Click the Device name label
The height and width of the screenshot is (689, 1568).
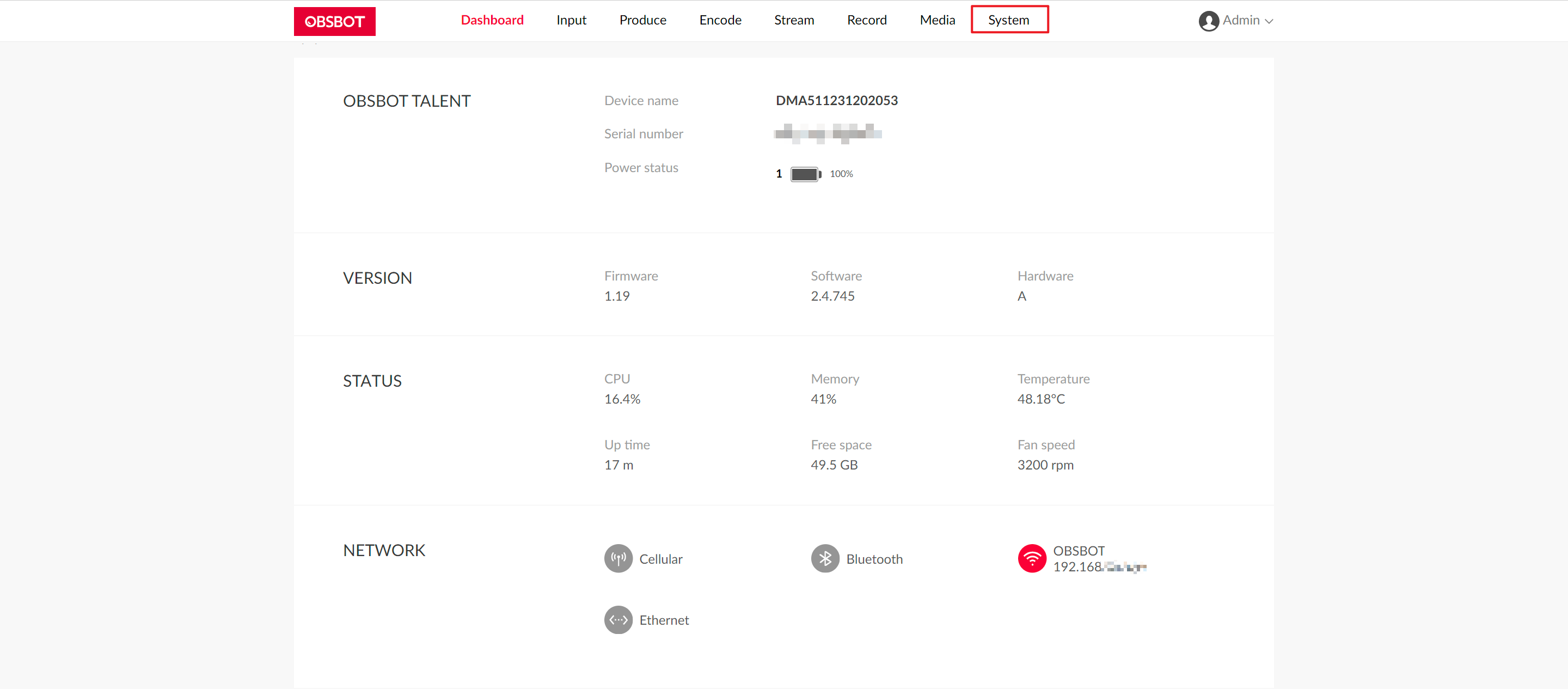[x=641, y=101]
